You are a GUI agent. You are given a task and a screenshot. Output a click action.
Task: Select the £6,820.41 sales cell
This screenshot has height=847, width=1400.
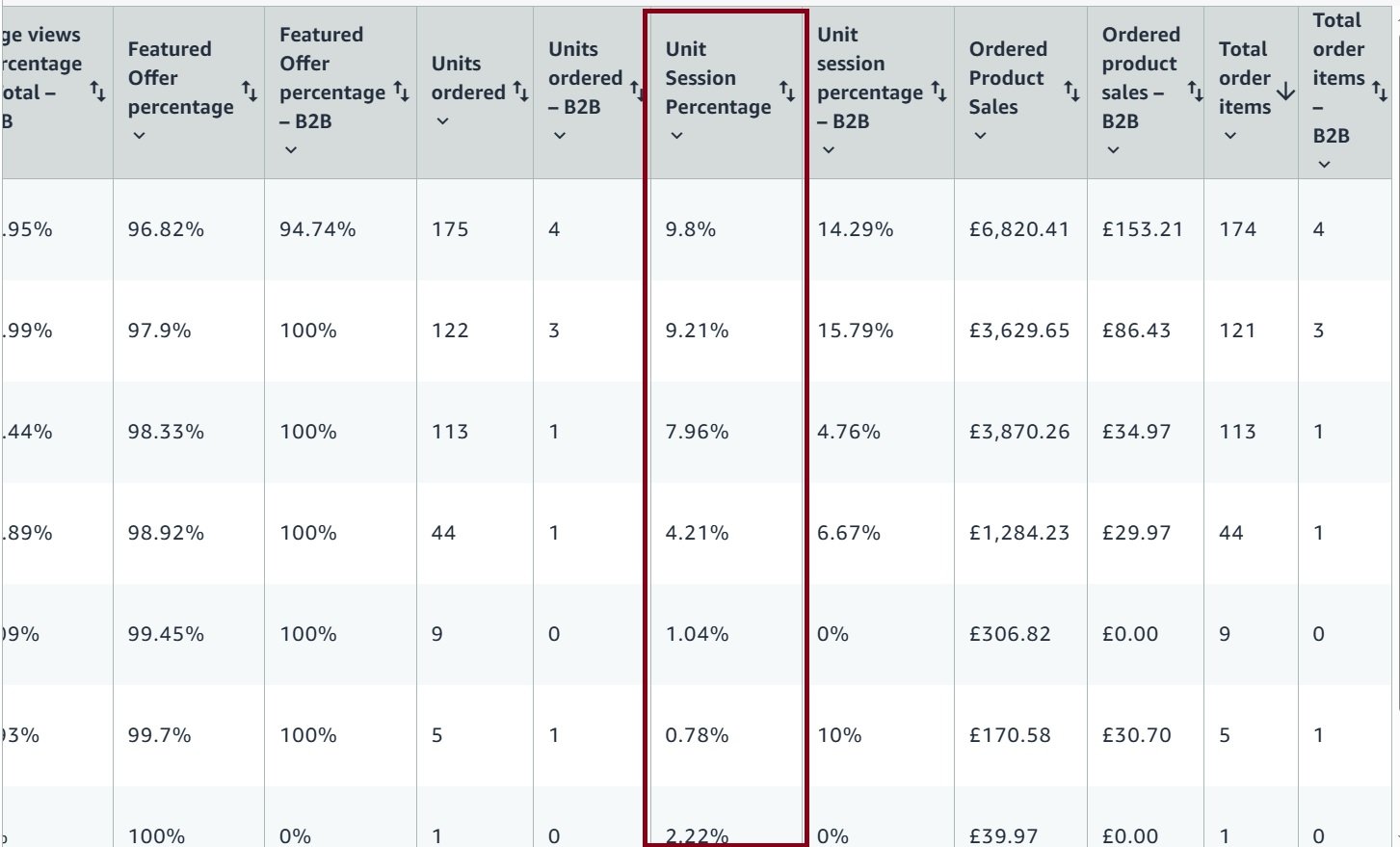pyautogui.click(x=1018, y=229)
